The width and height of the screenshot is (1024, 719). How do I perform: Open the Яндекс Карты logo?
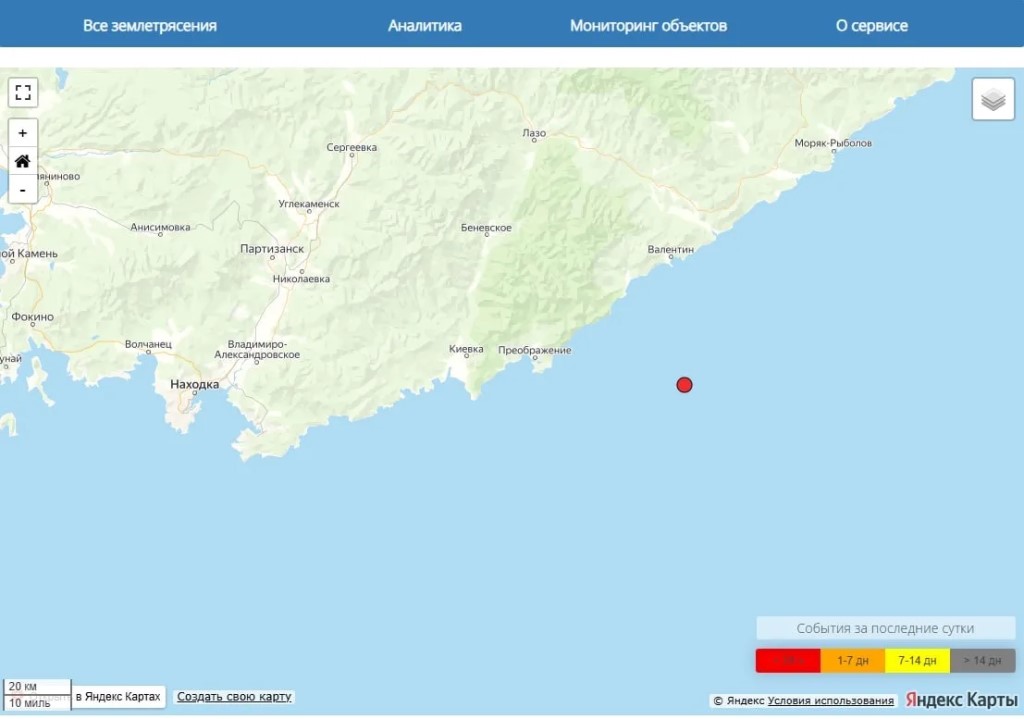click(961, 700)
